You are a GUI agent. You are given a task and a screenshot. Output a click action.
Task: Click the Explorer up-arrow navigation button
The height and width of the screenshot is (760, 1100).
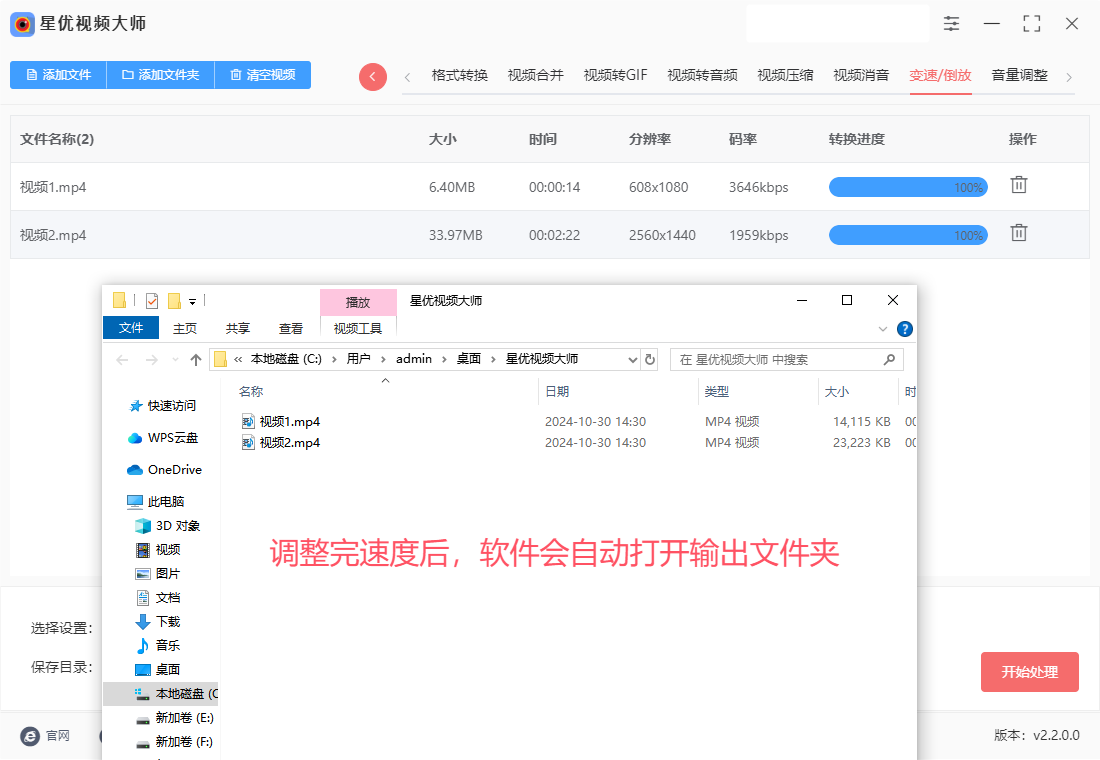[196, 360]
